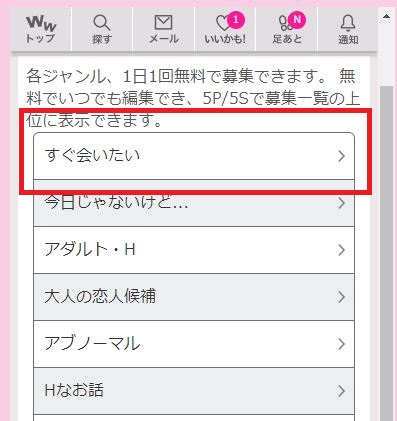The width and height of the screenshot is (397, 421).
Task: Click the chevron arrow on すぐ会いたい
Action: (341, 156)
